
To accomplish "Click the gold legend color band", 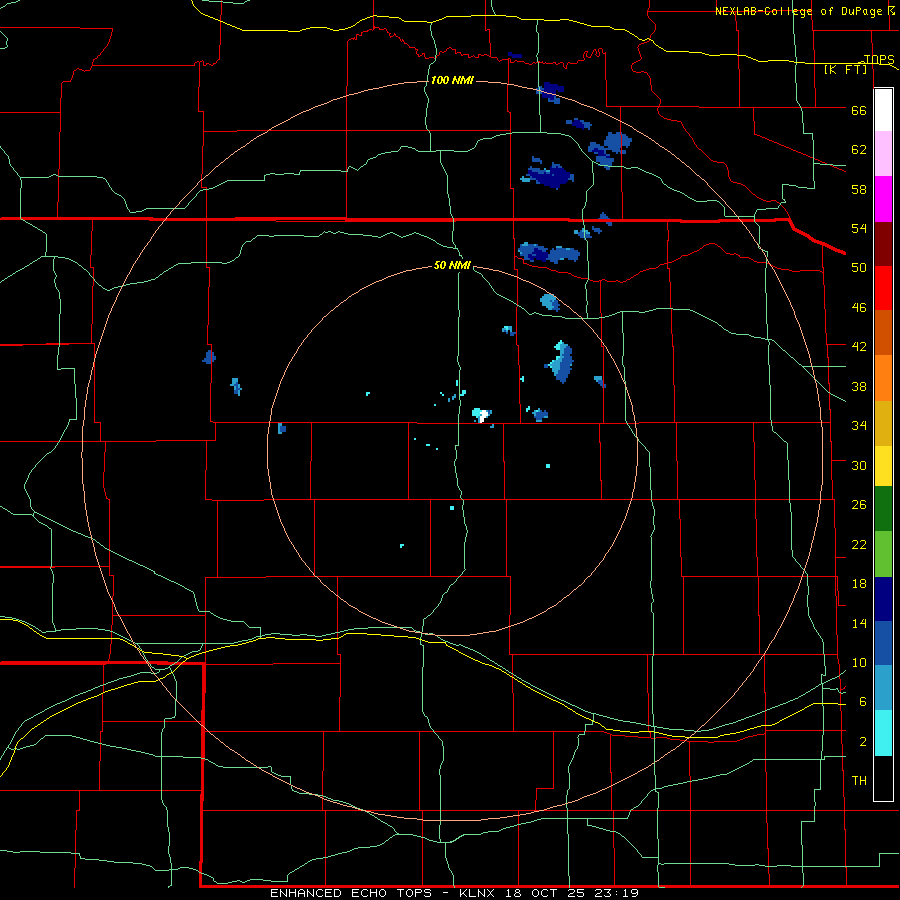I will (x=883, y=423).
